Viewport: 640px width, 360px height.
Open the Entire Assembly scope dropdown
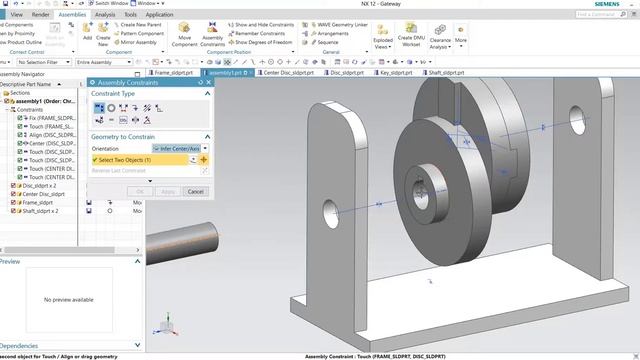[x=104, y=62]
